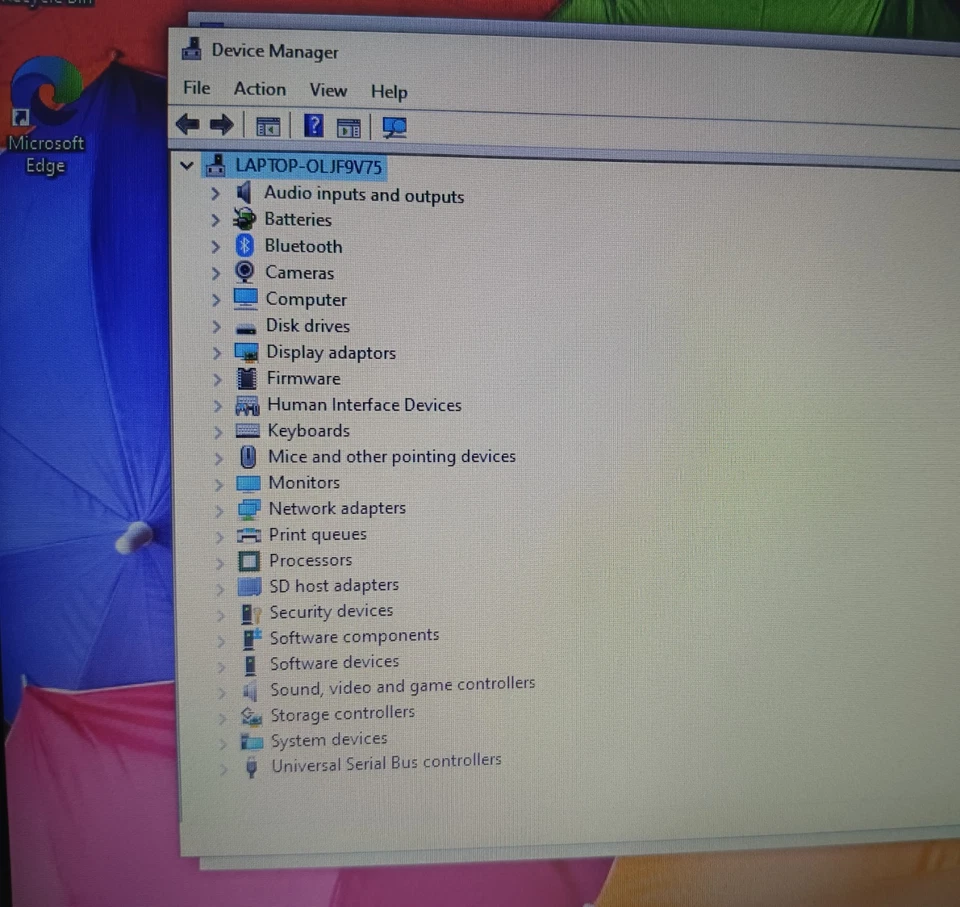Screen dimensions: 960x907
Task: Click the Show/Hide action pane toolbar icon
Action: pyautogui.click(x=348, y=126)
